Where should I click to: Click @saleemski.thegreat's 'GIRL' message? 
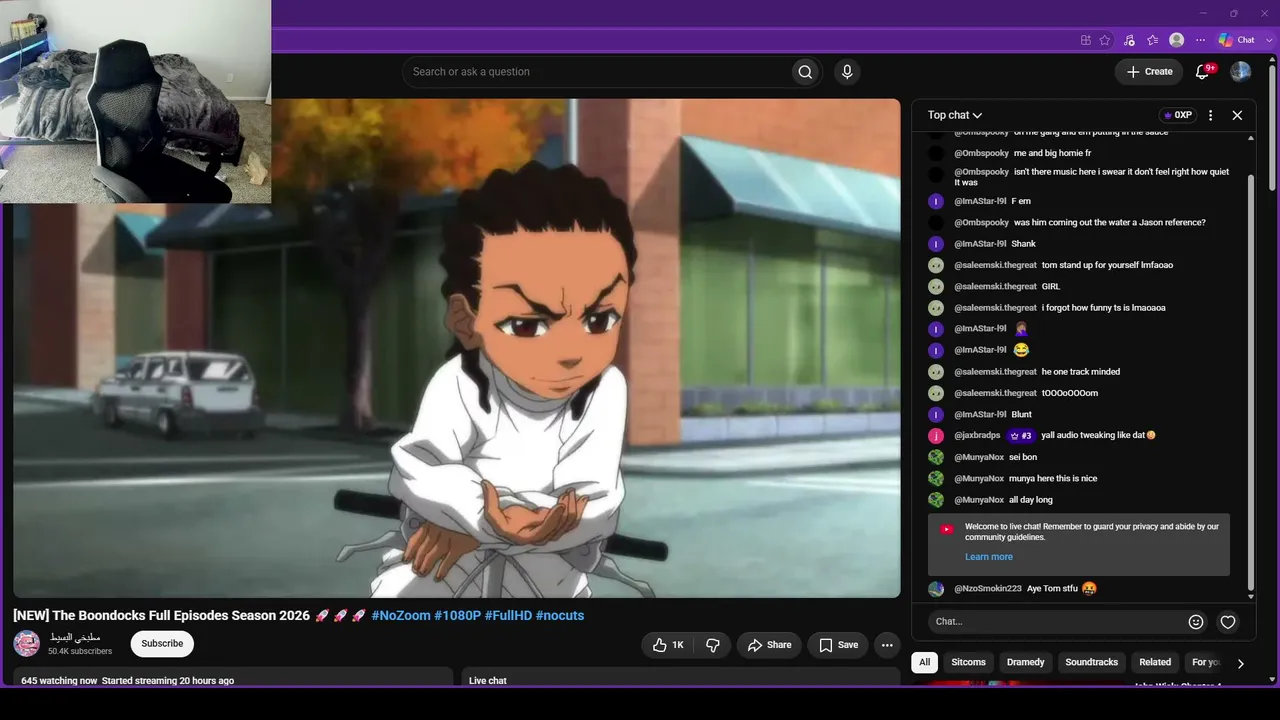(1051, 287)
